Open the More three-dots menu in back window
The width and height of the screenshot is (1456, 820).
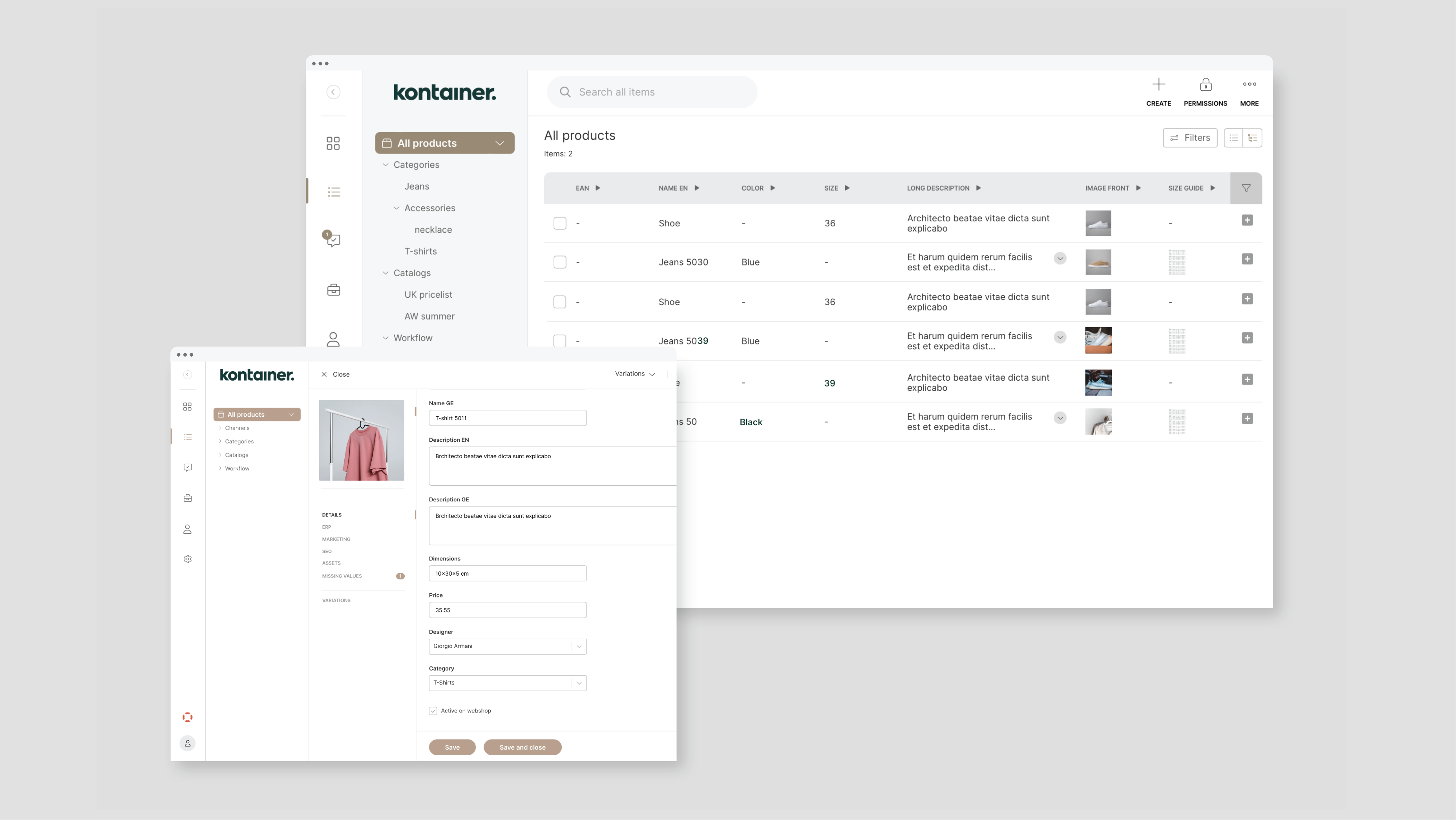tap(1249, 84)
